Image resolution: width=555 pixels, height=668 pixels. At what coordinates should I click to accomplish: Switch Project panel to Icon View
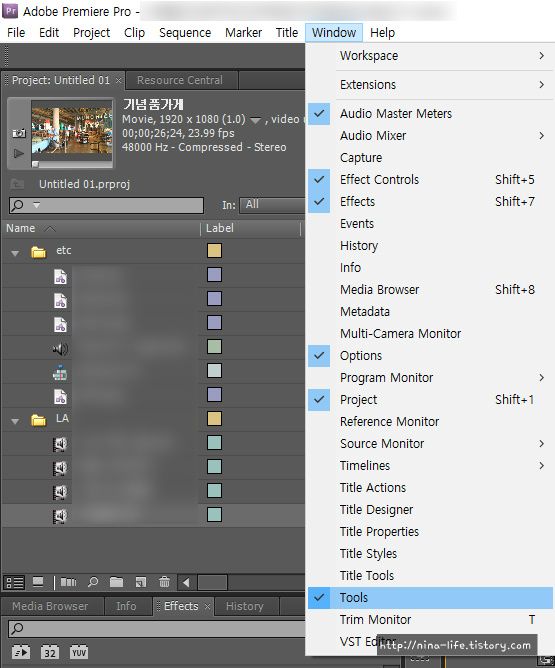[x=38, y=582]
